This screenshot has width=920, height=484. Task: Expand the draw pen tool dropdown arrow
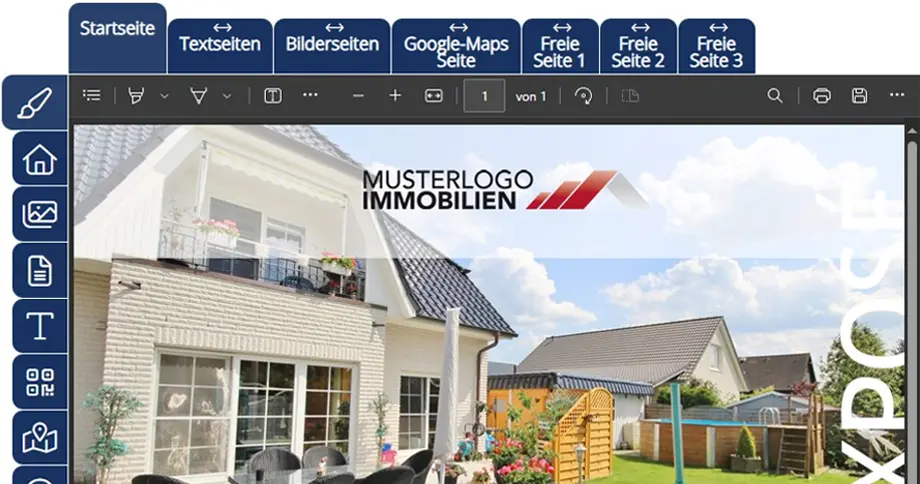[227, 96]
